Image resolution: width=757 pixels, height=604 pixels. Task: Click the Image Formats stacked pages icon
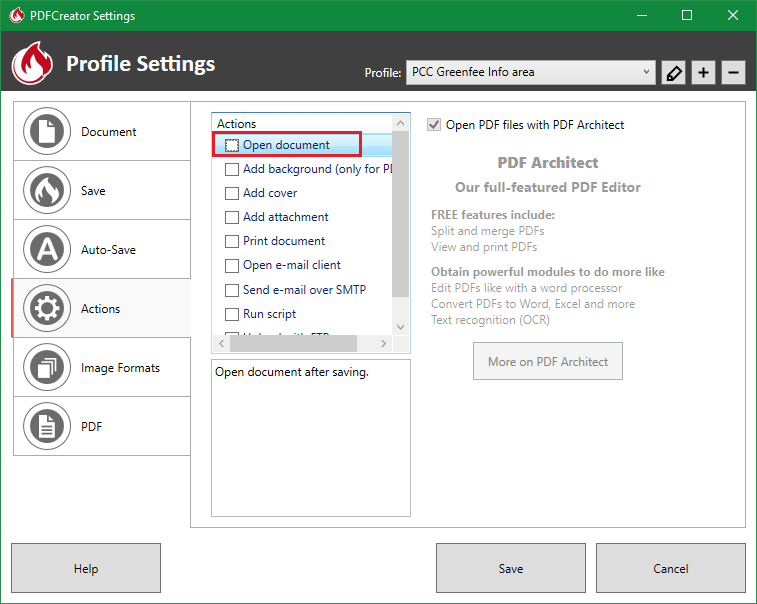(46, 367)
